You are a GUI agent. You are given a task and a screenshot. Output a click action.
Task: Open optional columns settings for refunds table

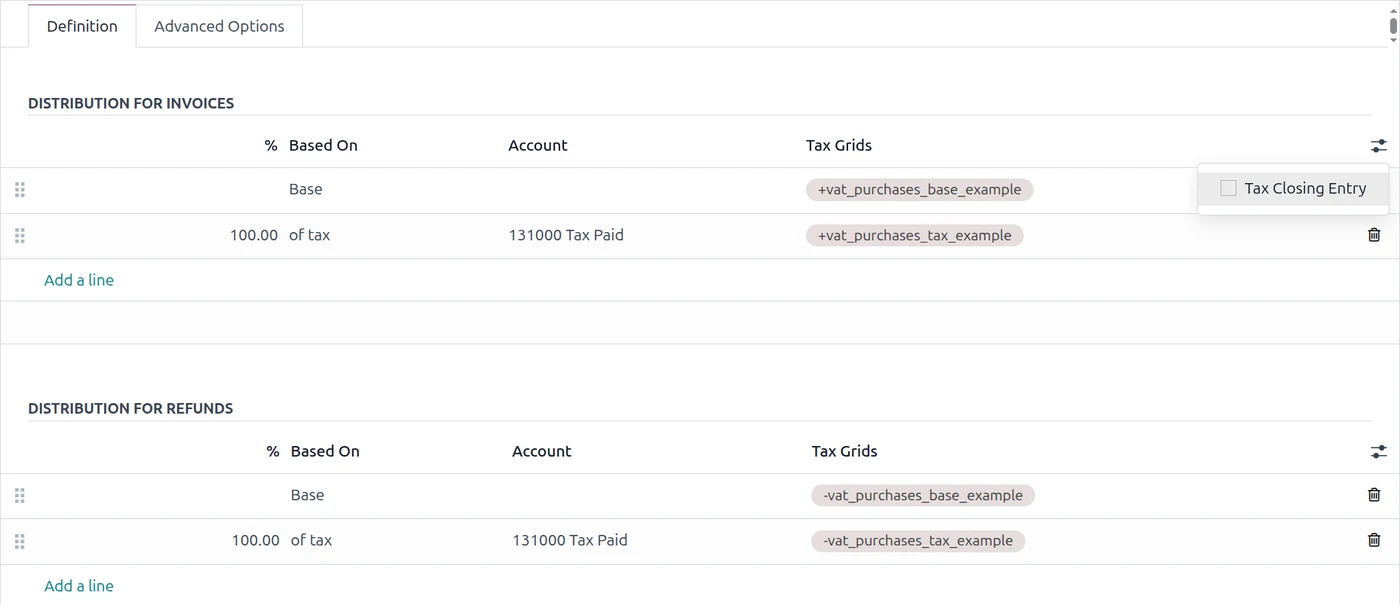click(1379, 452)
